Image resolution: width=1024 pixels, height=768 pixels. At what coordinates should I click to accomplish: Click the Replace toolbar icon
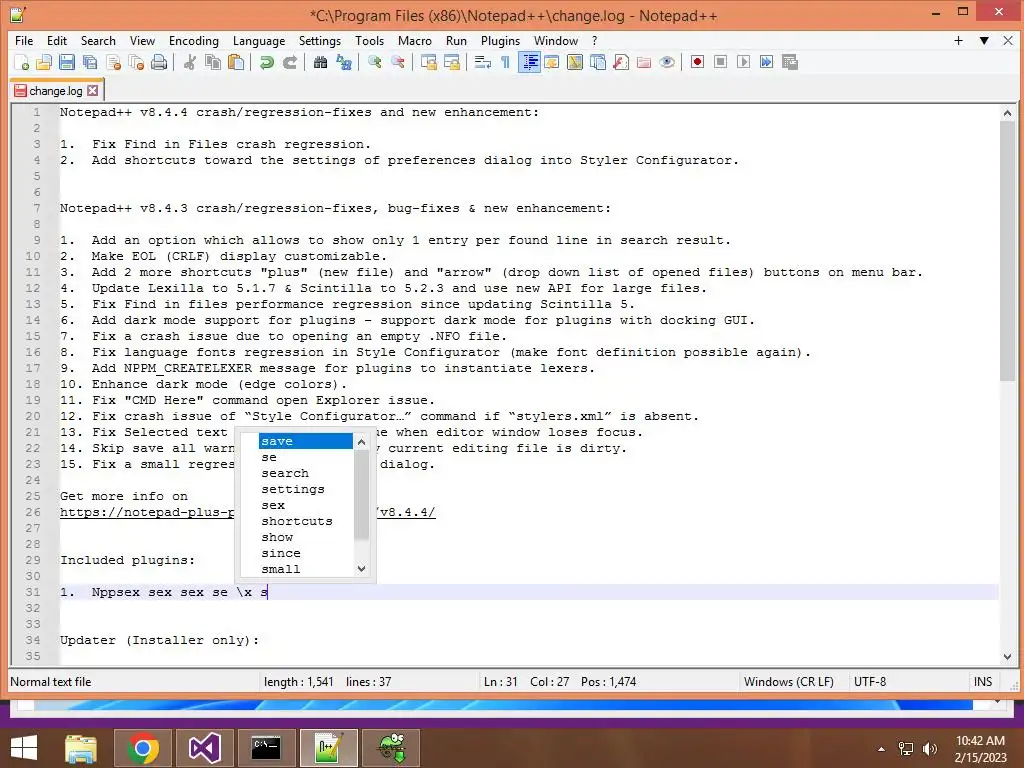click(x=344, y=62)
